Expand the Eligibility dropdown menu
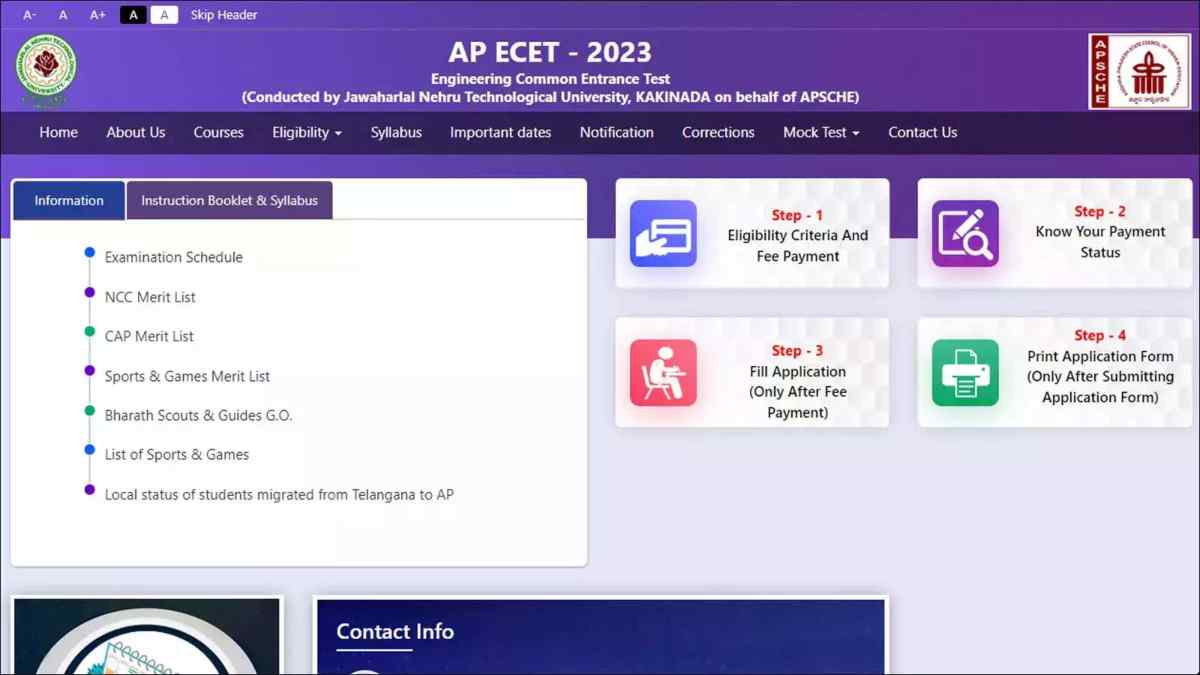 tap(306, 132)
